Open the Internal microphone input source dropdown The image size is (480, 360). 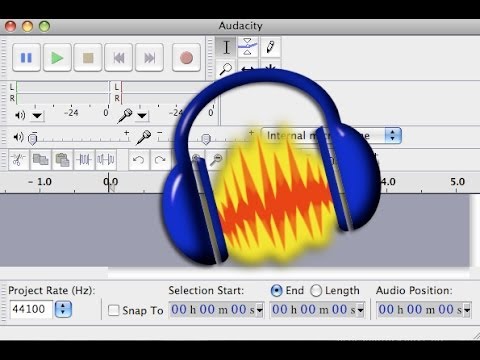click(331, 136)
